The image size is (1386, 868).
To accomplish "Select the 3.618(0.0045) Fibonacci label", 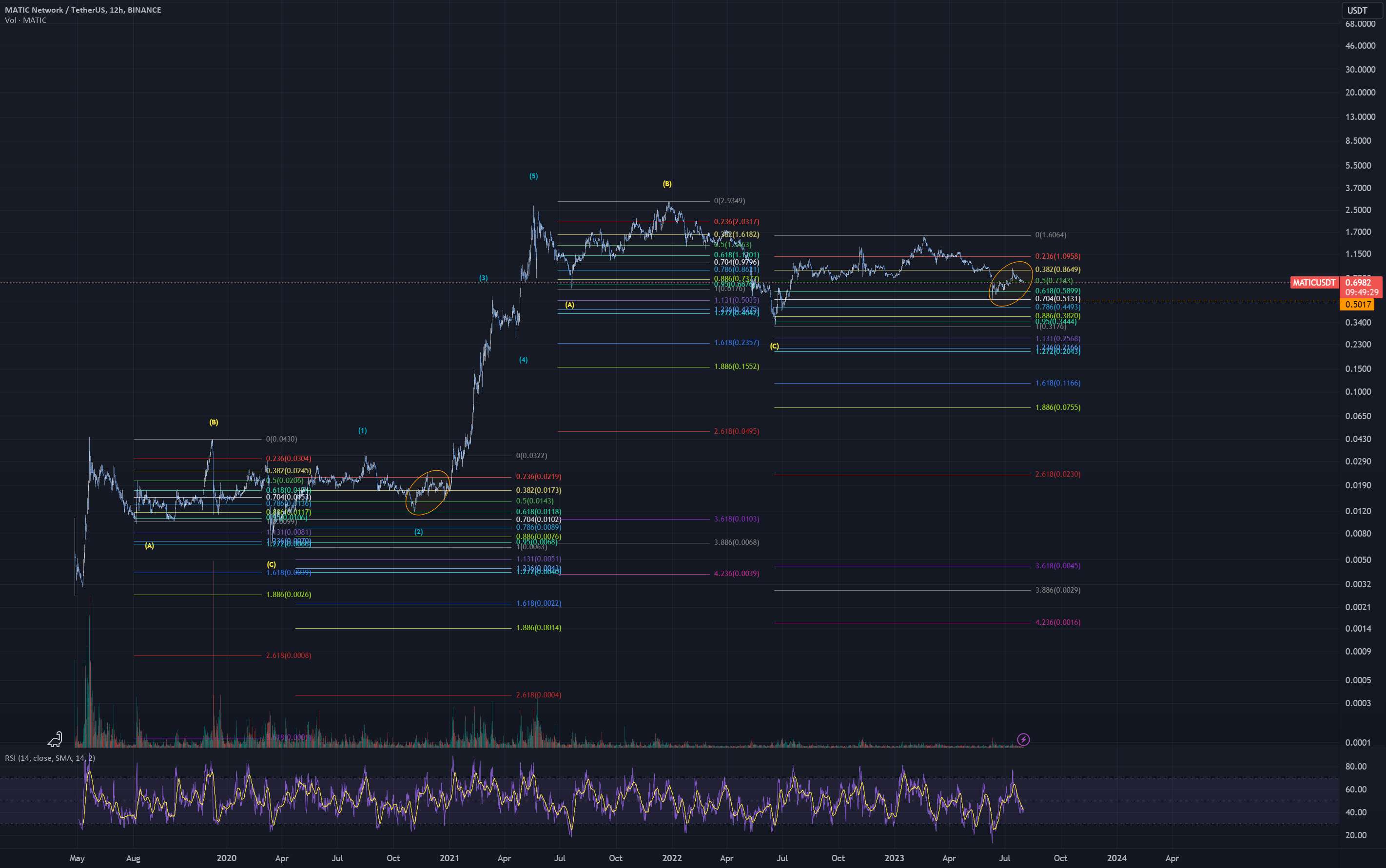I will [1057, 566].
